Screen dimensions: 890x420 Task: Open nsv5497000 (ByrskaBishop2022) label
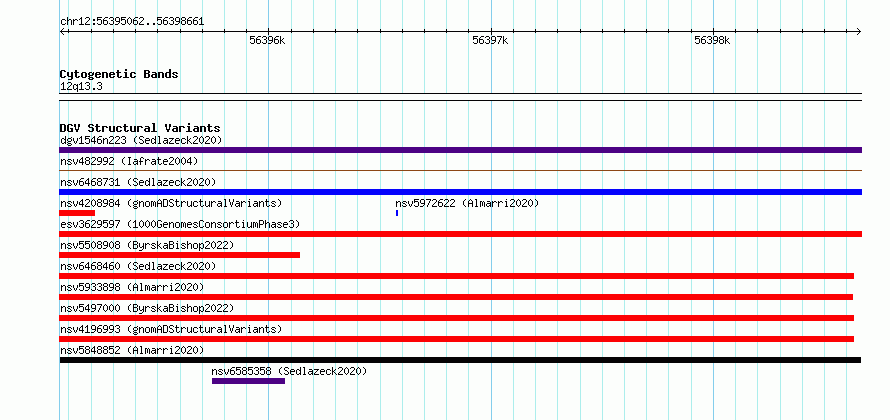pos(147,308)
